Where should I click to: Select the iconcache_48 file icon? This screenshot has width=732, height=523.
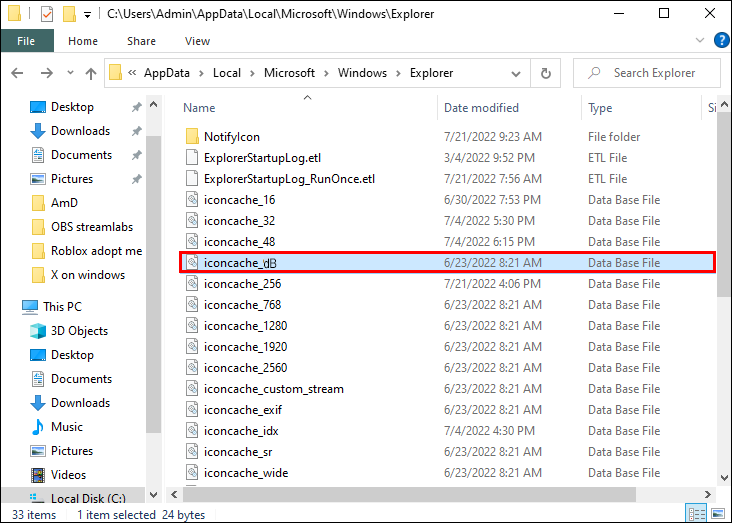(x=192, y=241)
